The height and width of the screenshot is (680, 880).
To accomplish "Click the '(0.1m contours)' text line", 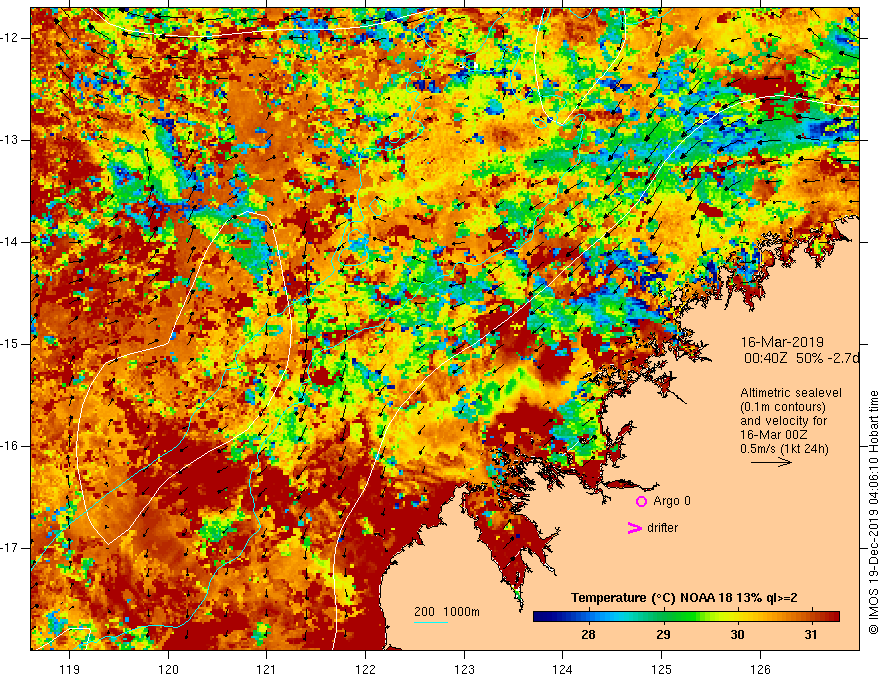I will [783, 407].
